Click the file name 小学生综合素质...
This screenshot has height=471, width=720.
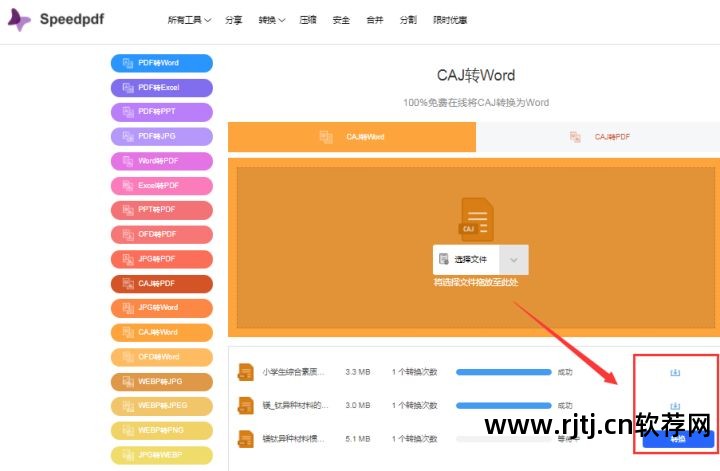pyautogui.click(x=293, y=372)
